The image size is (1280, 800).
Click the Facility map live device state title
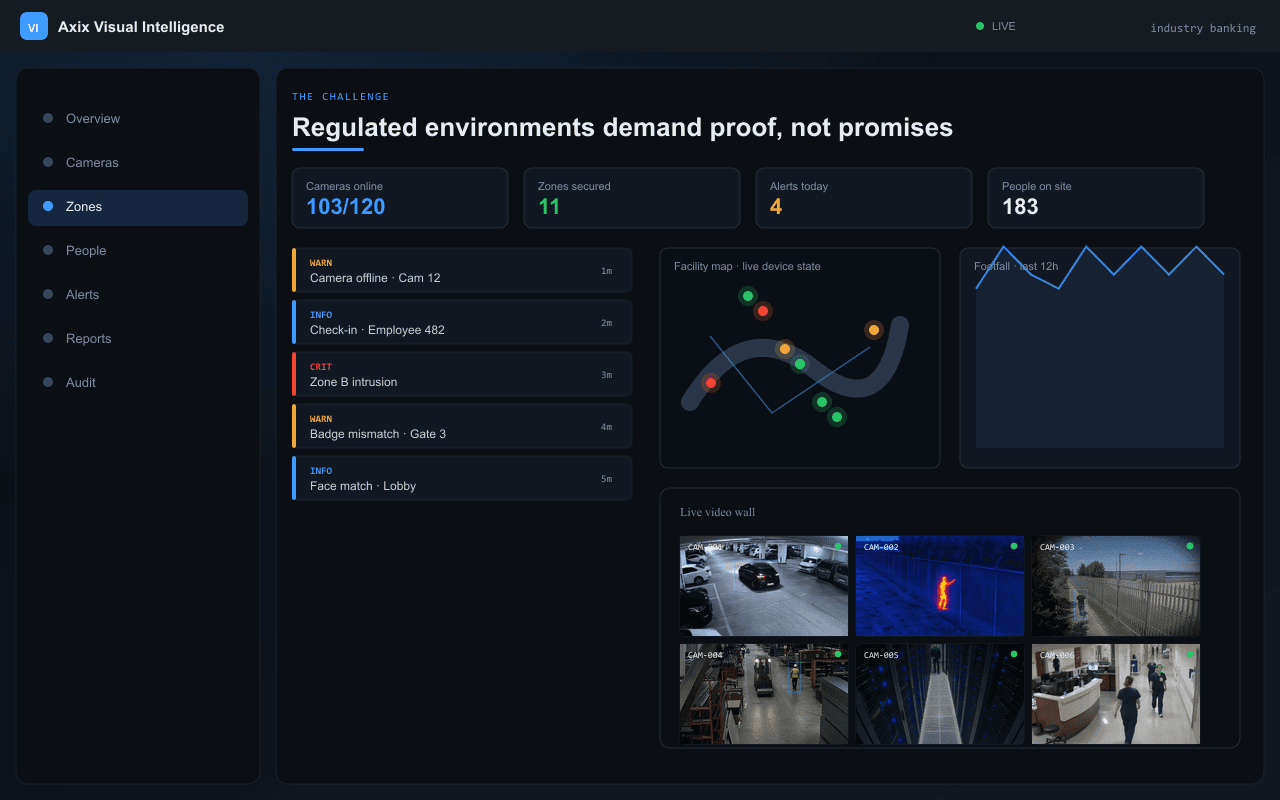[x=747, y=267]
